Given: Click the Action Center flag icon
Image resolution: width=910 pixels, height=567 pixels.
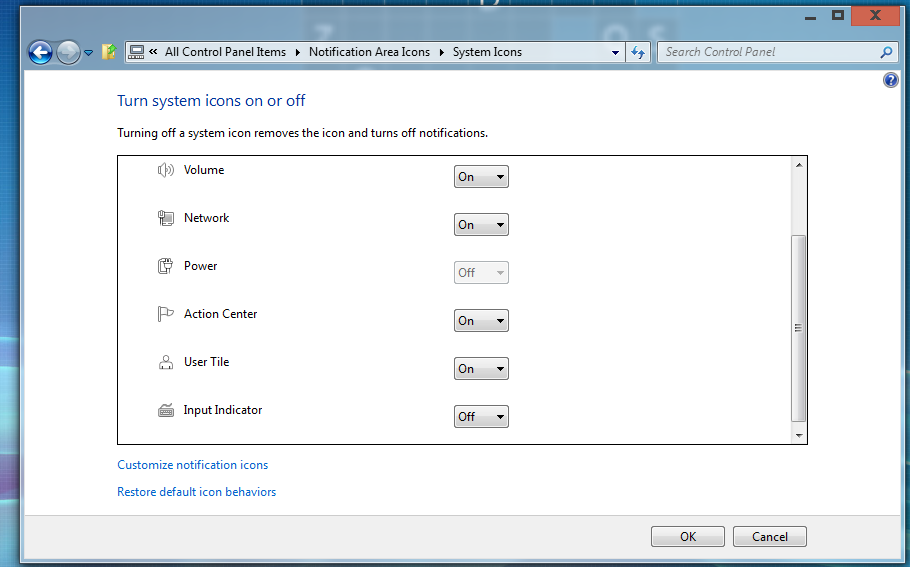Looking at the screenshot, I should tap(166, 314).
